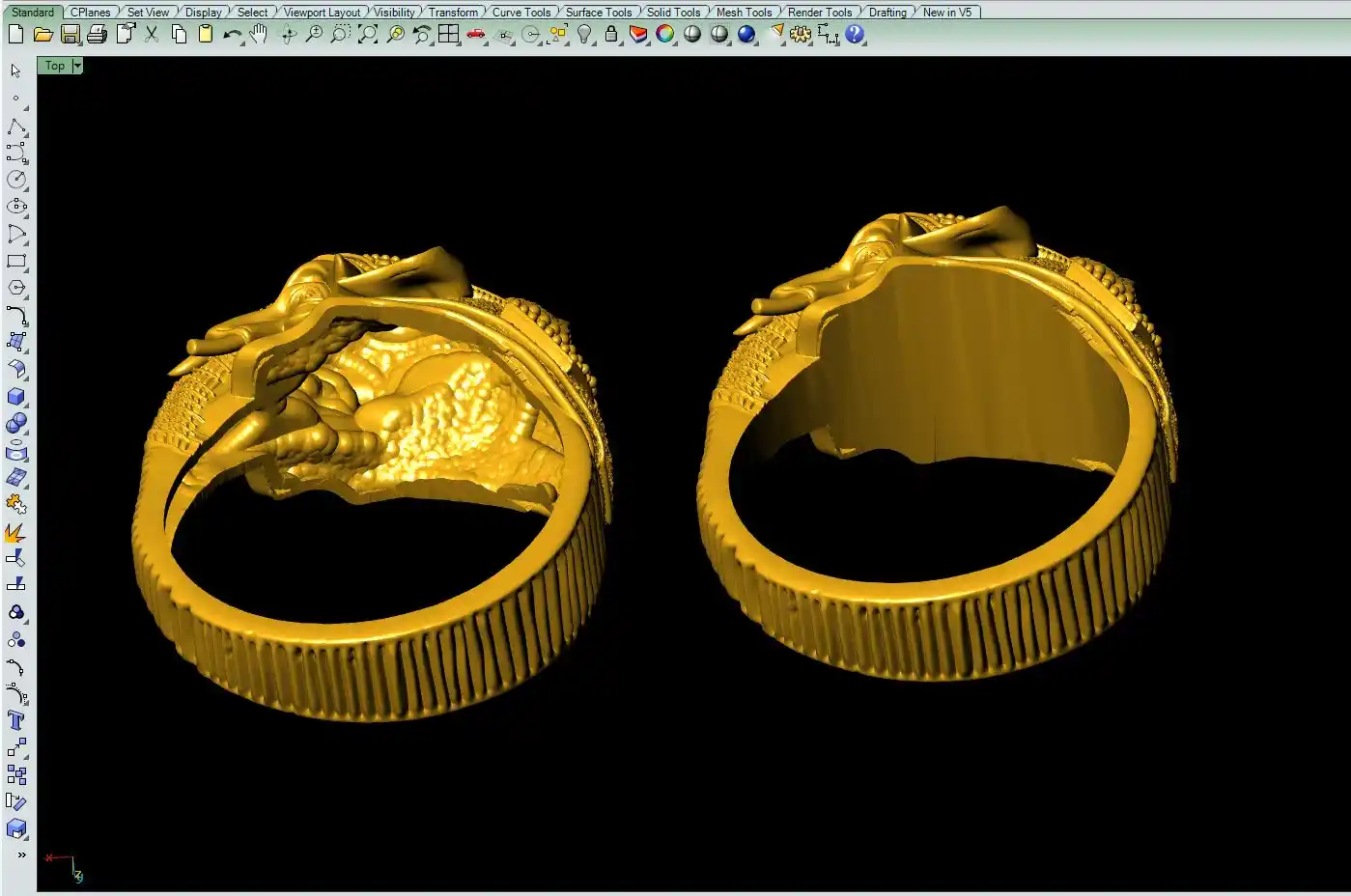
Task: Toggle object lock with padlock icon
Action: point(611,35)
